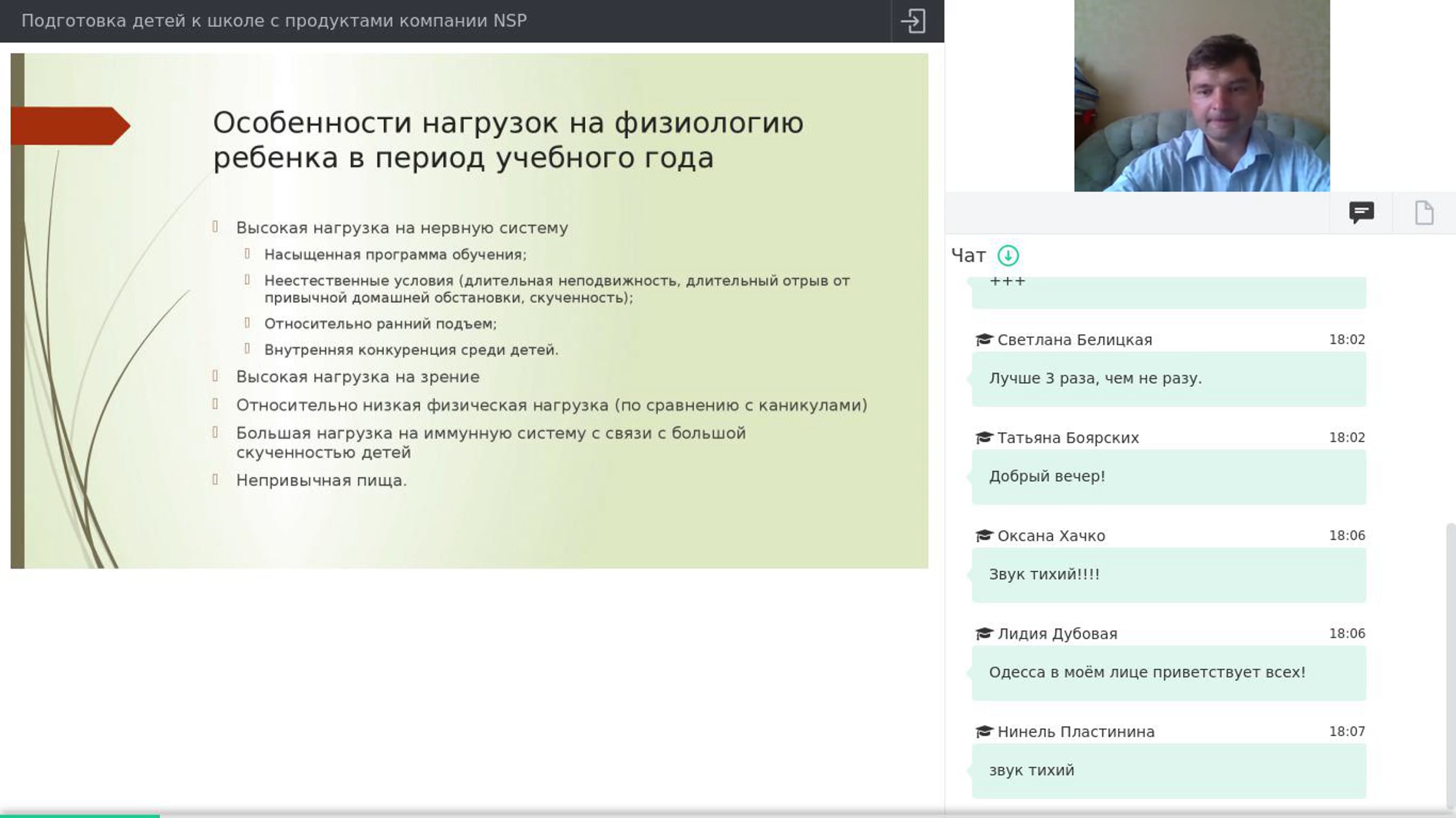Click the 'Добрый вечер!' message bubble
The width and height of the screenshot is (1456, 818).
1168,477
